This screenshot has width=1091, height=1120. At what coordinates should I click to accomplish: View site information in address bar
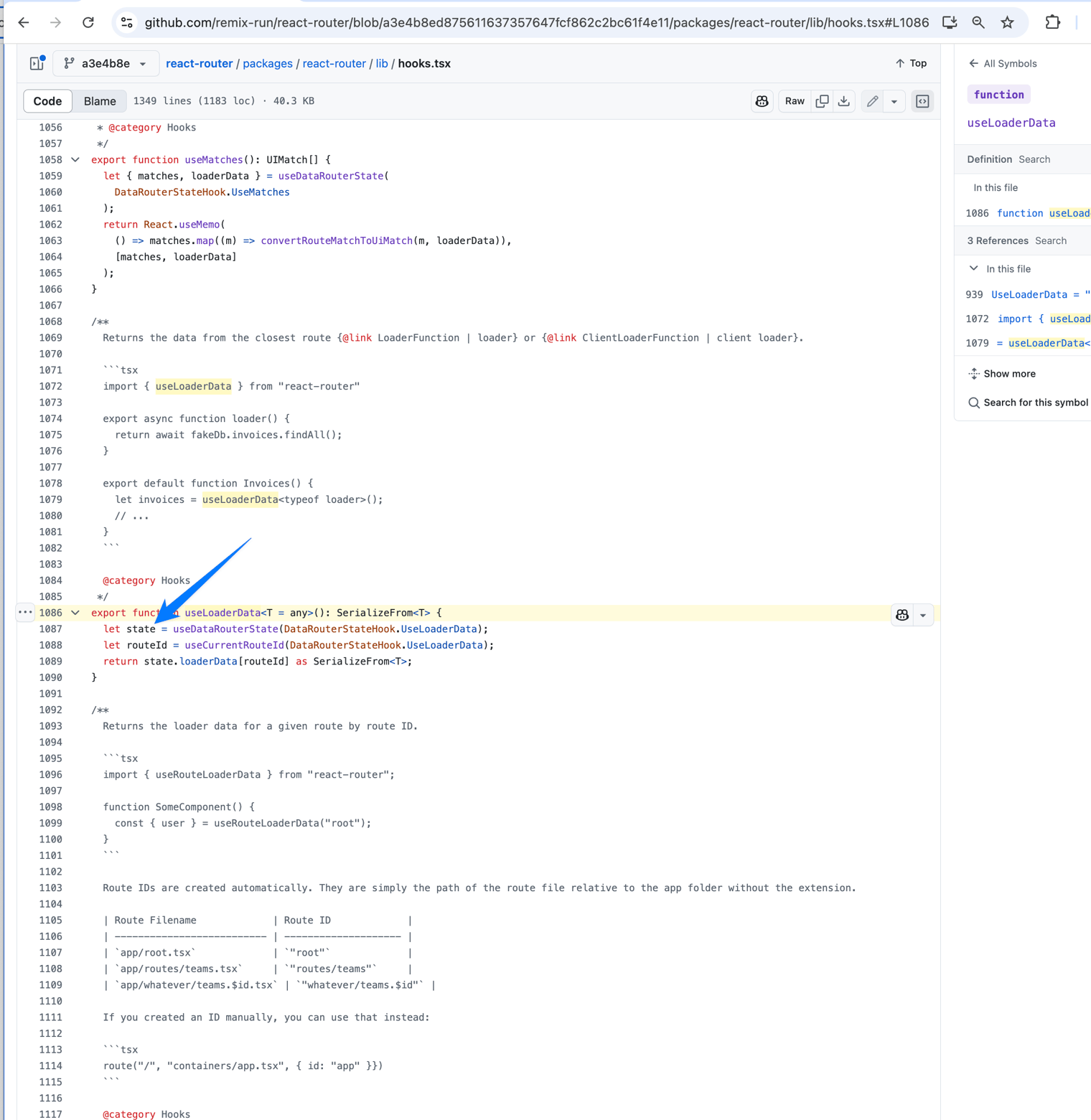pyautogui.click(x=127, y=23)
